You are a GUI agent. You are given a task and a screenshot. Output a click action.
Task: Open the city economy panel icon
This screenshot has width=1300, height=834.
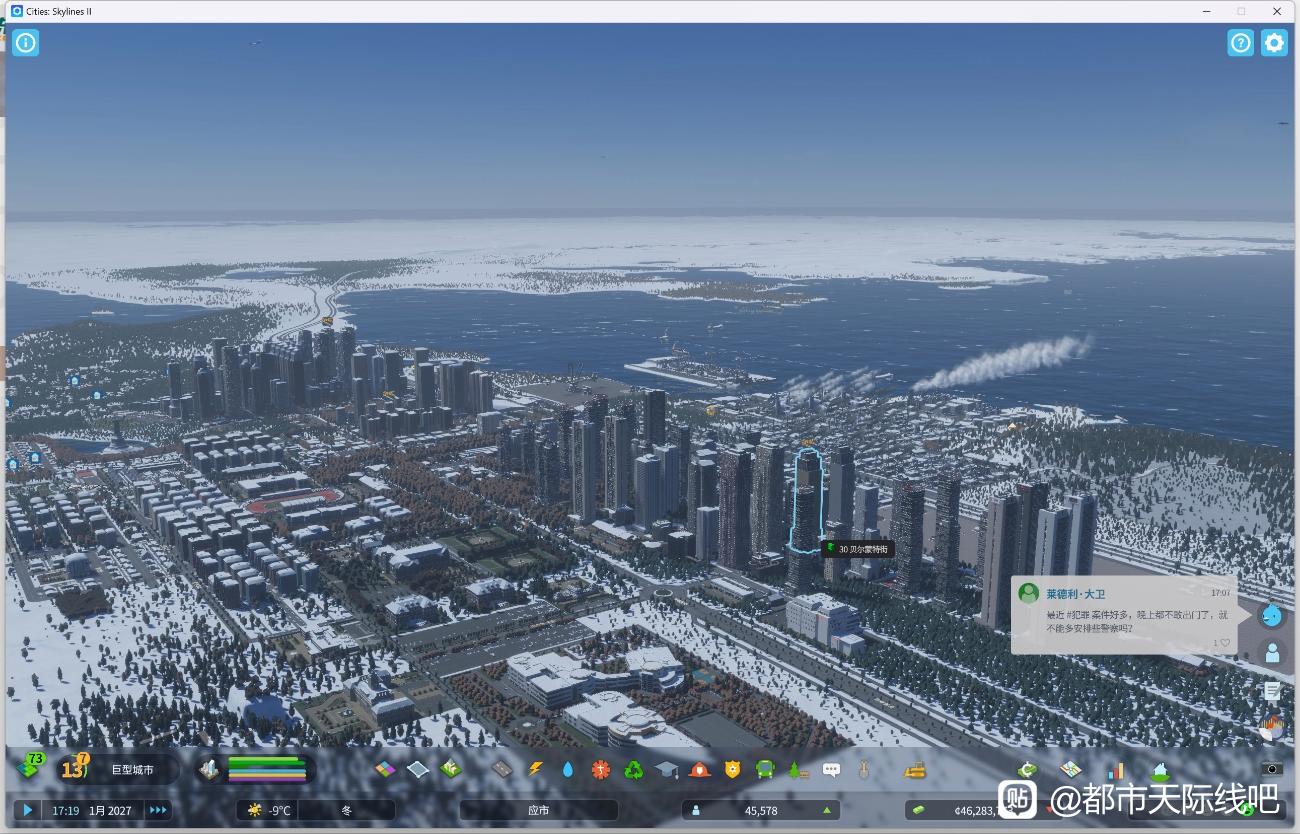coord(1028,769)
